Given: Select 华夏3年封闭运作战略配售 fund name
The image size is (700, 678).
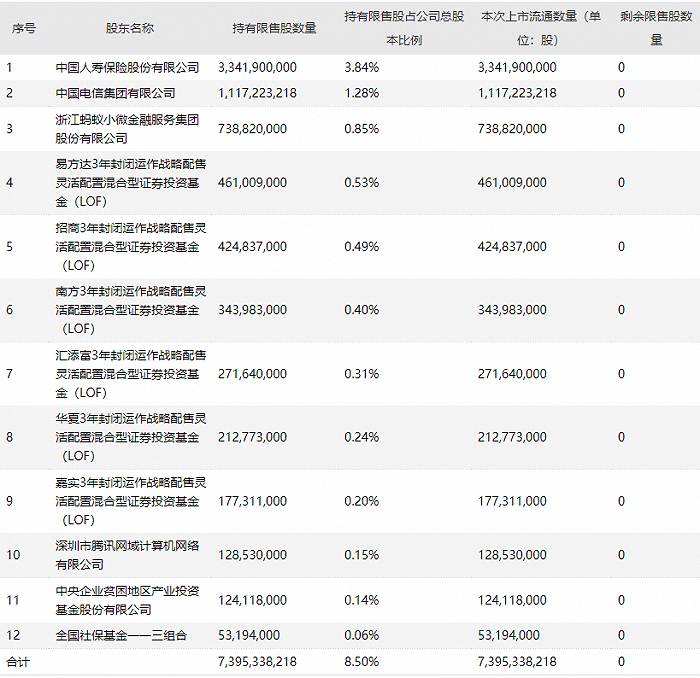Looking at the screenshot, I should pos(130,437).
